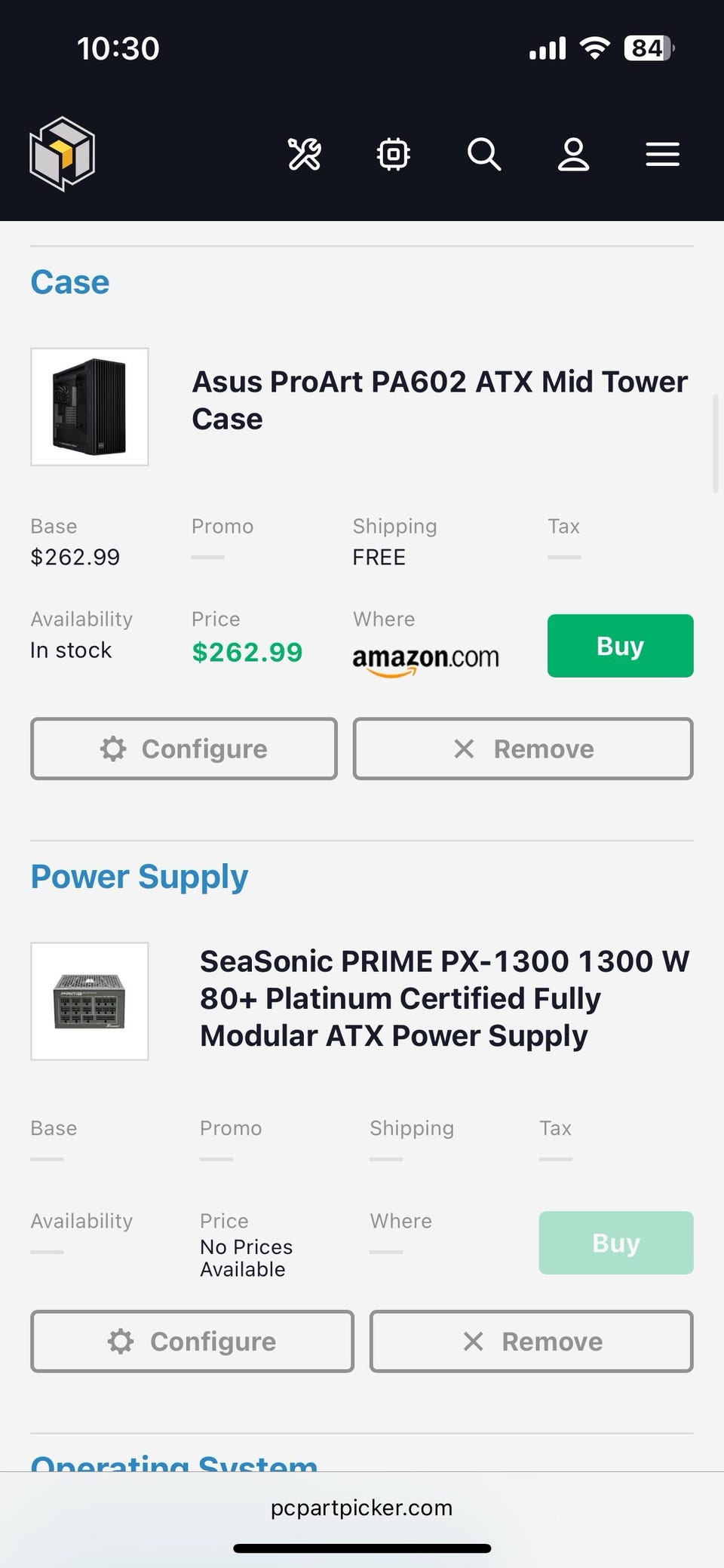Tap the search magnifier icon

point(483,155)
